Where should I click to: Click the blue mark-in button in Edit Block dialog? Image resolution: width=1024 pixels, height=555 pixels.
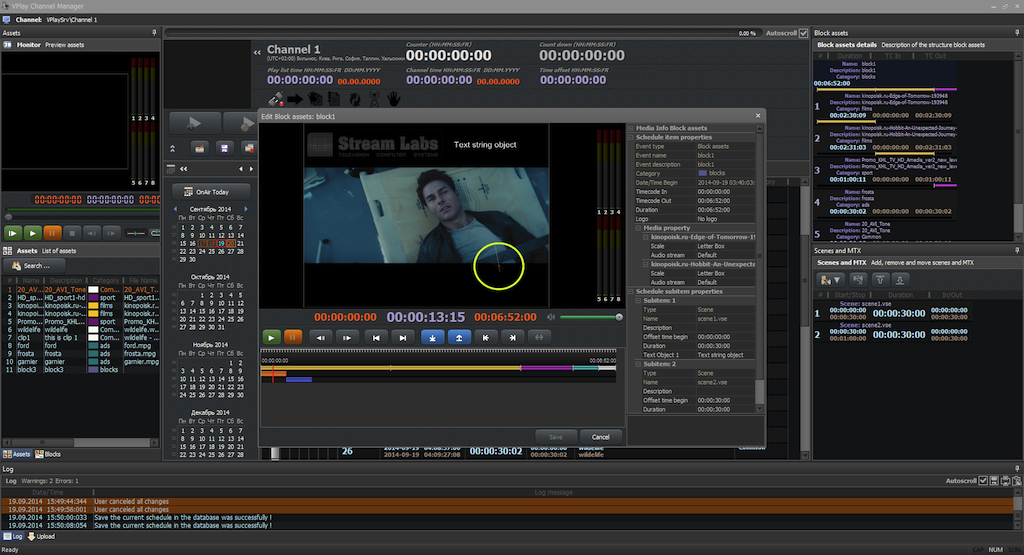pyautogui.click(x=432, y=337)
